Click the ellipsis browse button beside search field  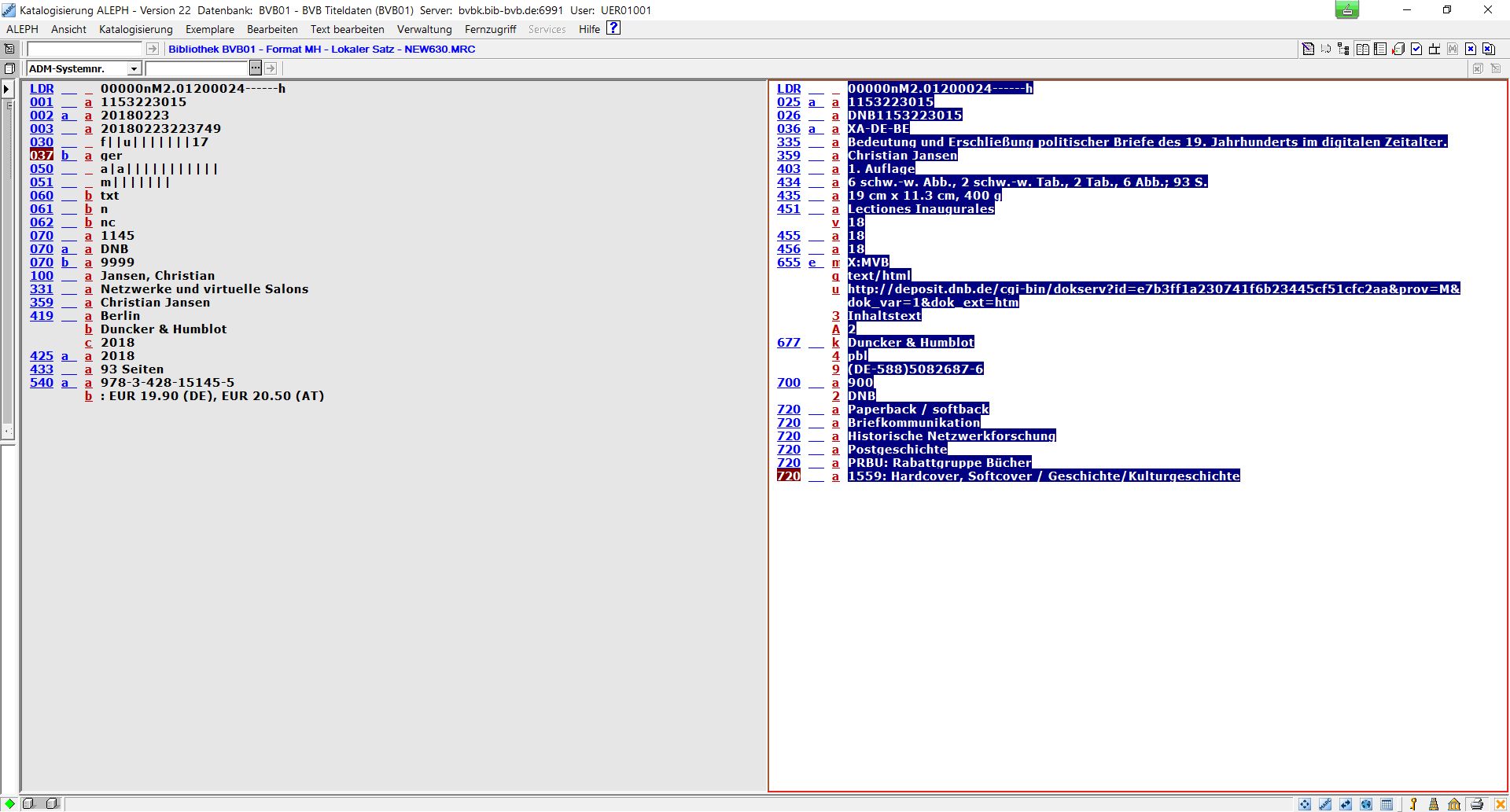point(255,68)
